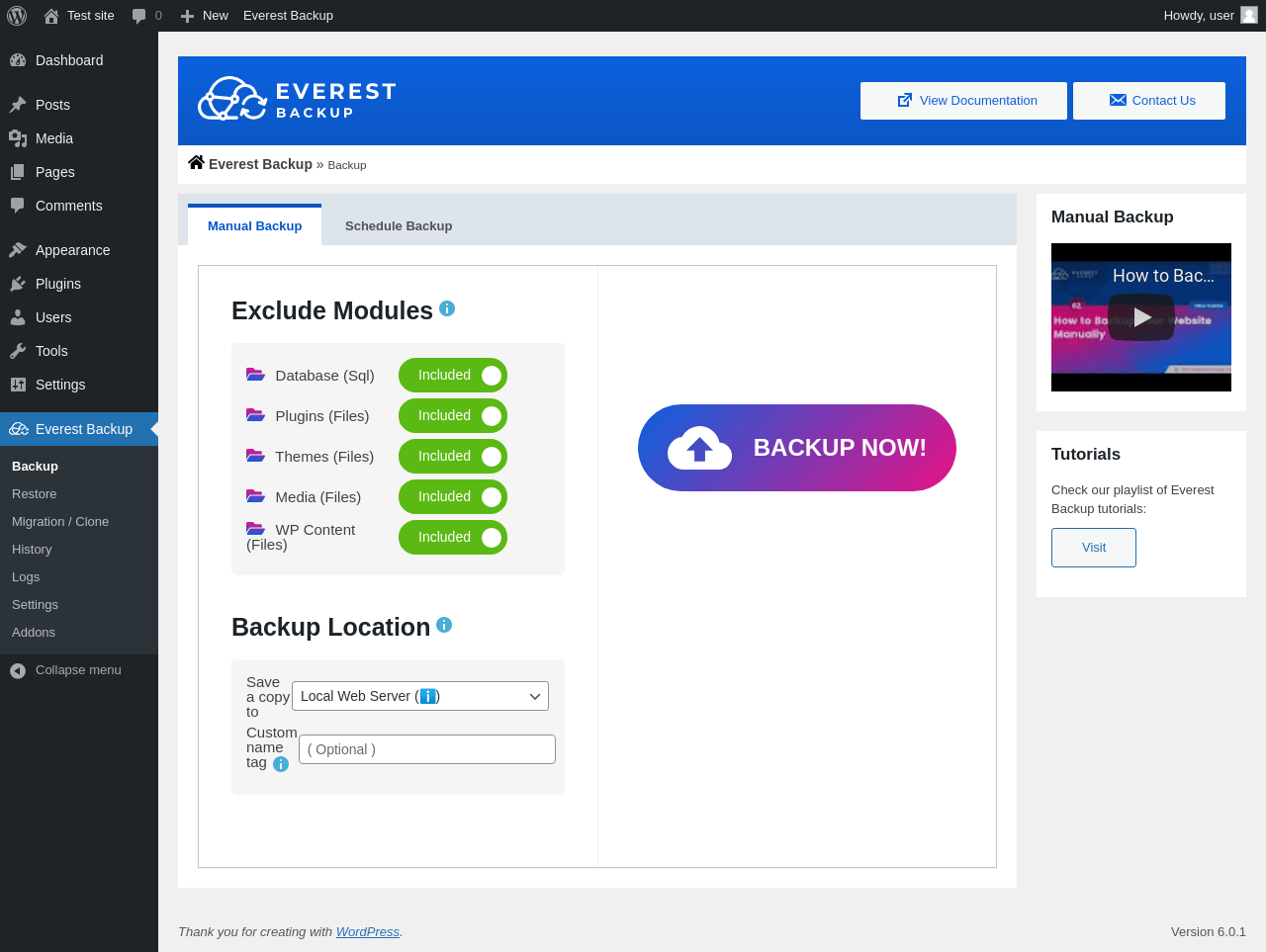Image resolution: width=1266 pixels, height=952 pixels.
Task: Switch to the Schedule Backup tab
Action: coord(399,225)
